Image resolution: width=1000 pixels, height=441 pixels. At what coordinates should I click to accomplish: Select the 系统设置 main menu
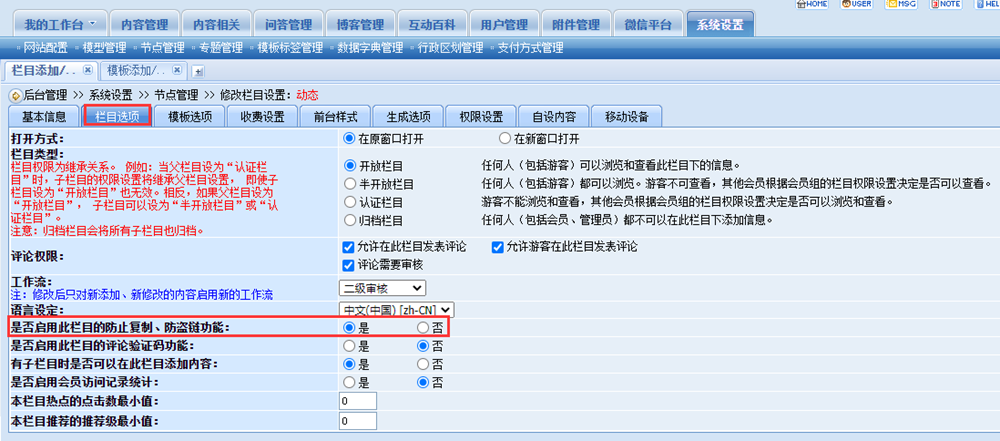point(720,25)
